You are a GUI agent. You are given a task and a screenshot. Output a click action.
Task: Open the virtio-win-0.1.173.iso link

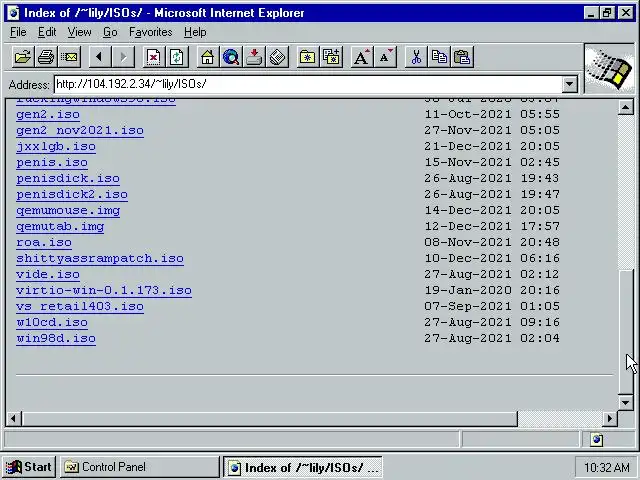[x=104, y=290]
